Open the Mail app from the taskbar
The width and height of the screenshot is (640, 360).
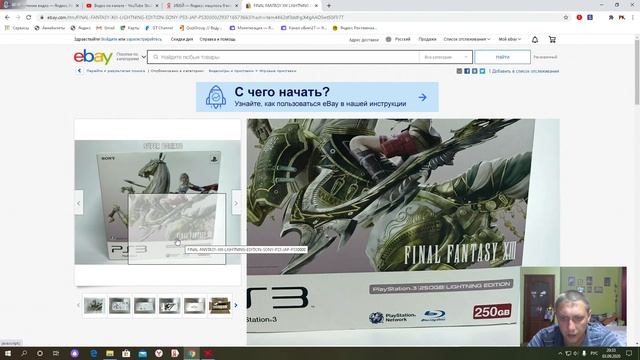pyautogui.click(x=142, y=353)
